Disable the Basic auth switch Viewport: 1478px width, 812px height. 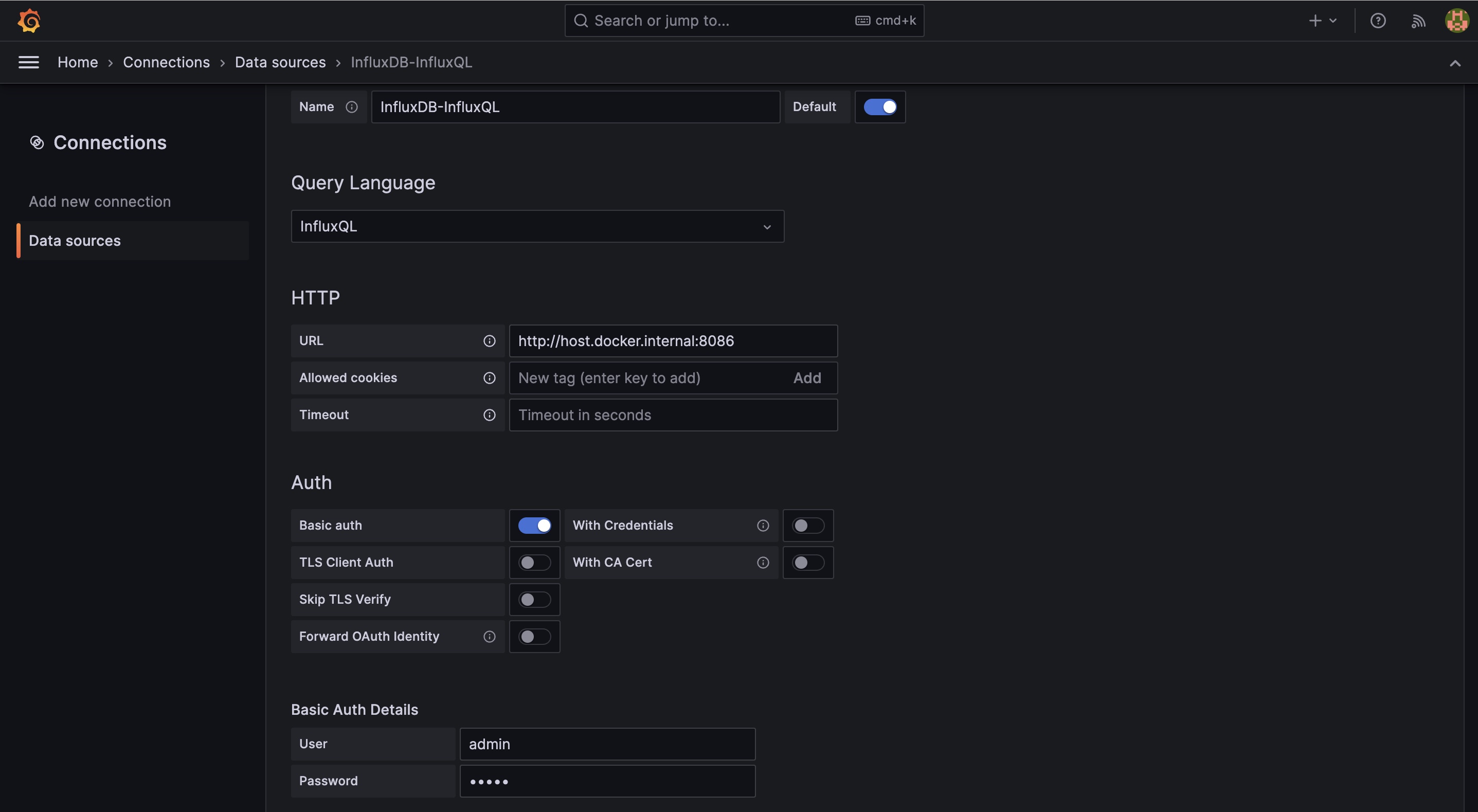(534, 526)
